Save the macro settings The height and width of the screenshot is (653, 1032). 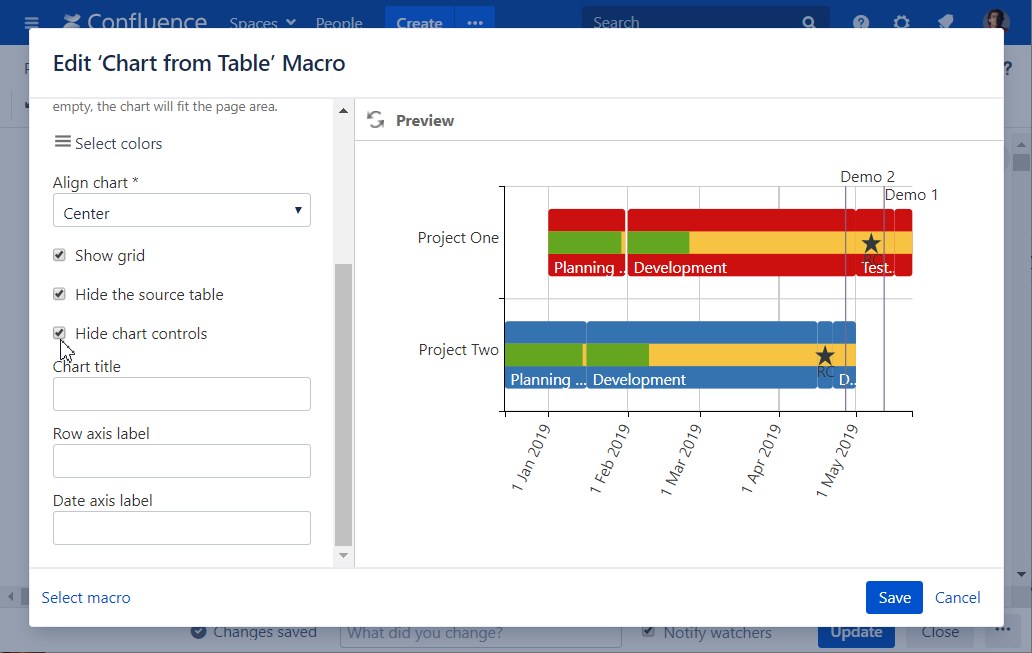pyautogui.click(x=893, y=597)
